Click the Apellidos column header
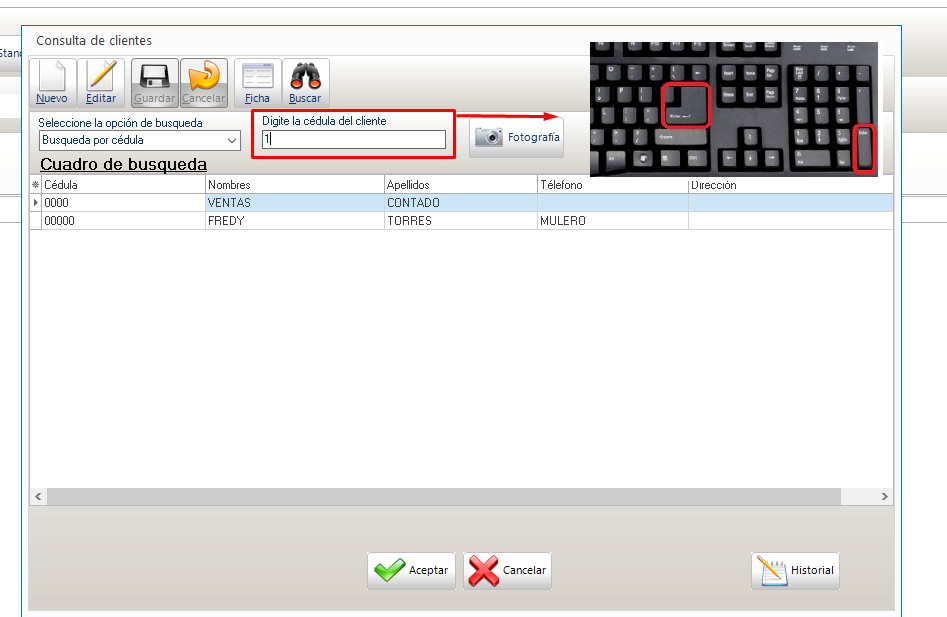The image size is (947, 617). 460,185
